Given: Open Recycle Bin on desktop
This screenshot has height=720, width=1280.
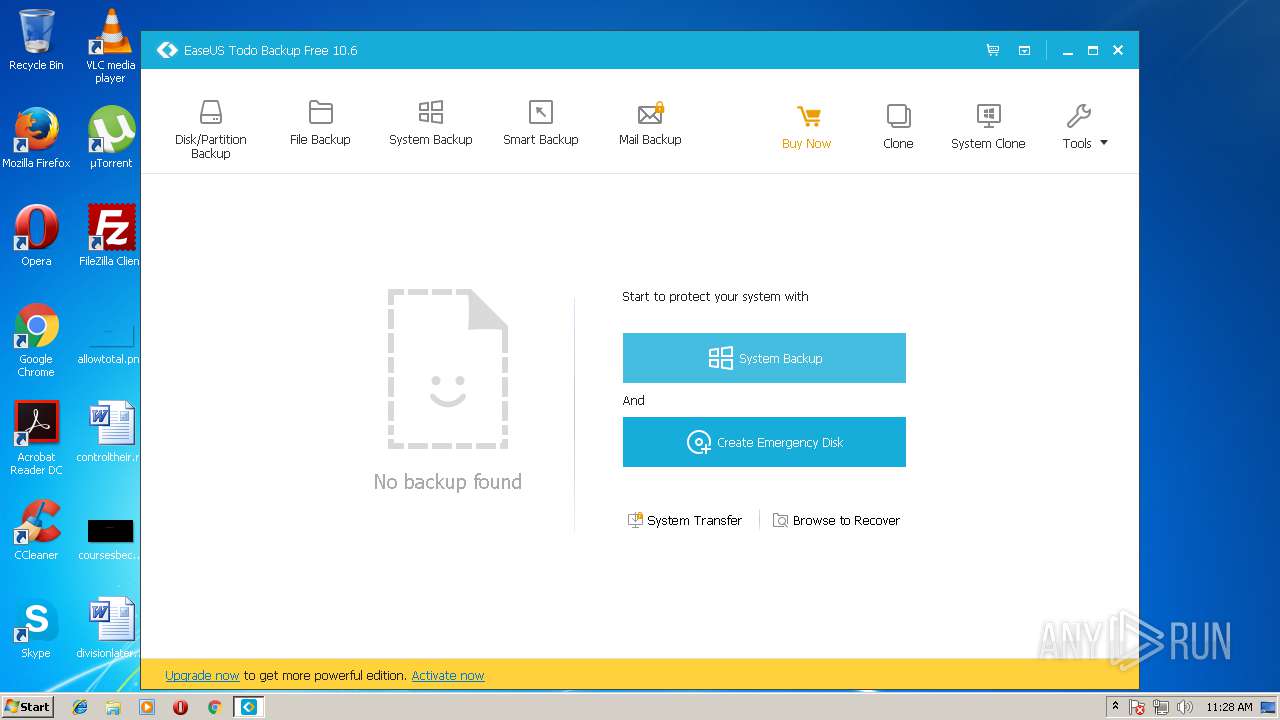Looking at the screenshot, I should tap(36, 40).
